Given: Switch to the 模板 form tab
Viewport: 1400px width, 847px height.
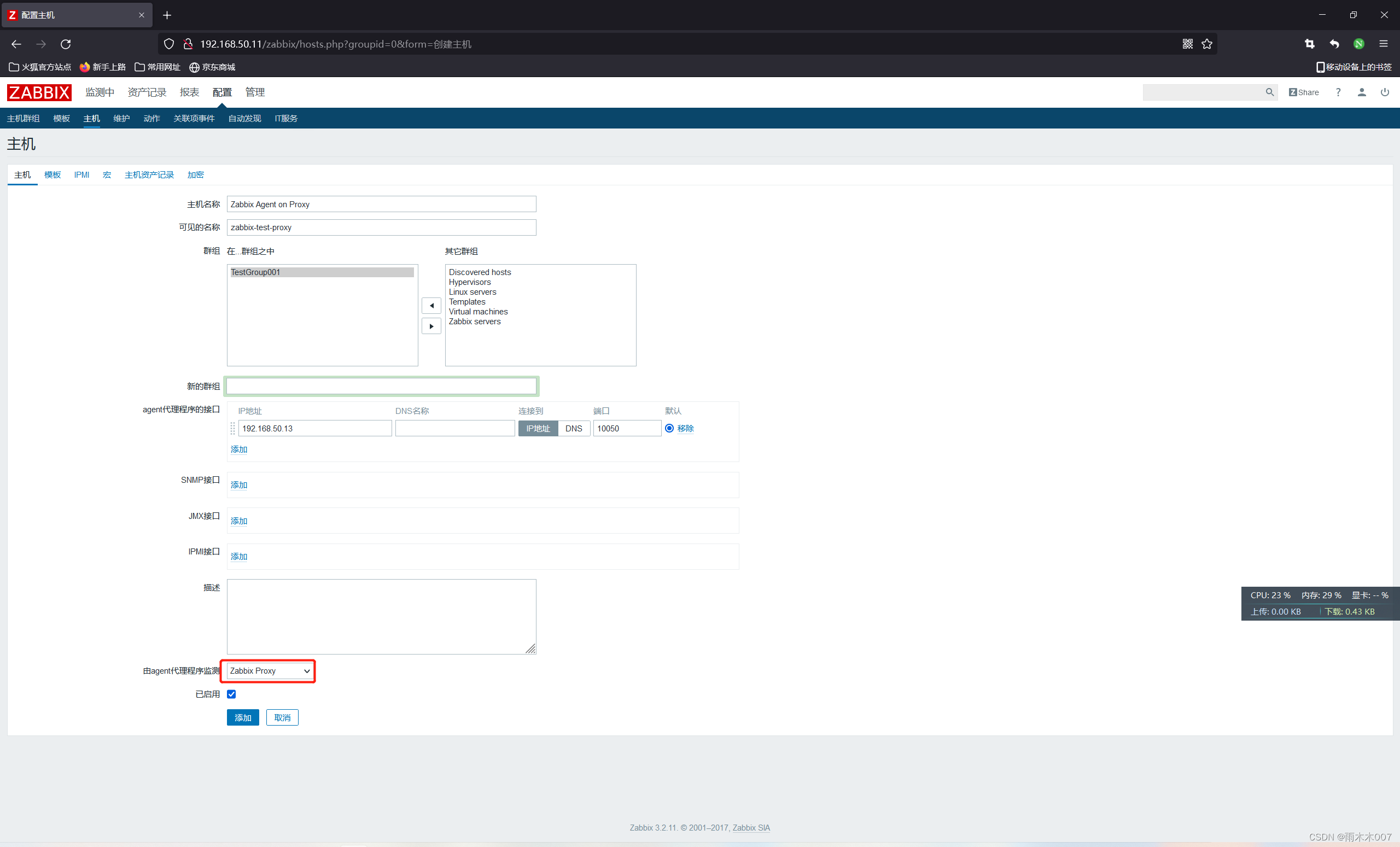Looking at the screenshot, I should [52, 174].
